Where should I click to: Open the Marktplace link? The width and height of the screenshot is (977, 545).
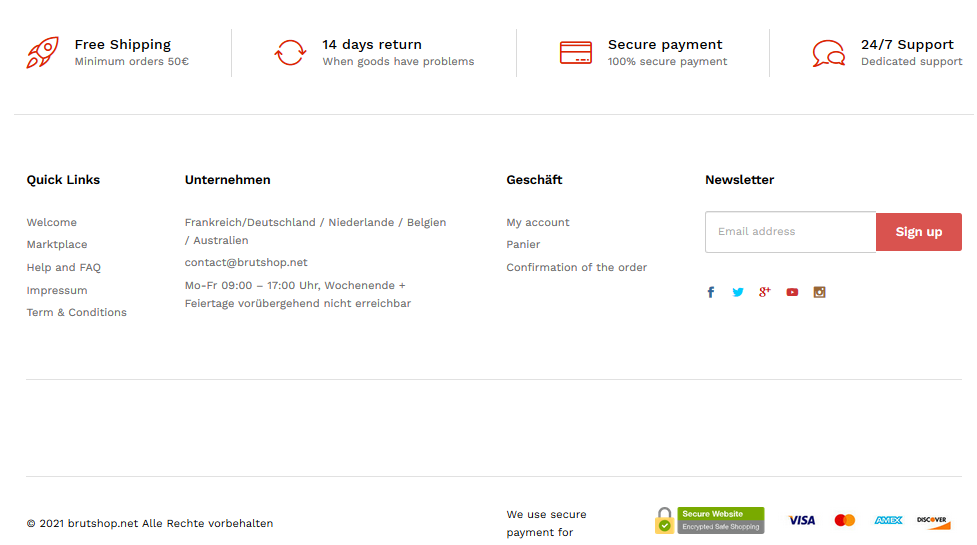coord(57,245)
